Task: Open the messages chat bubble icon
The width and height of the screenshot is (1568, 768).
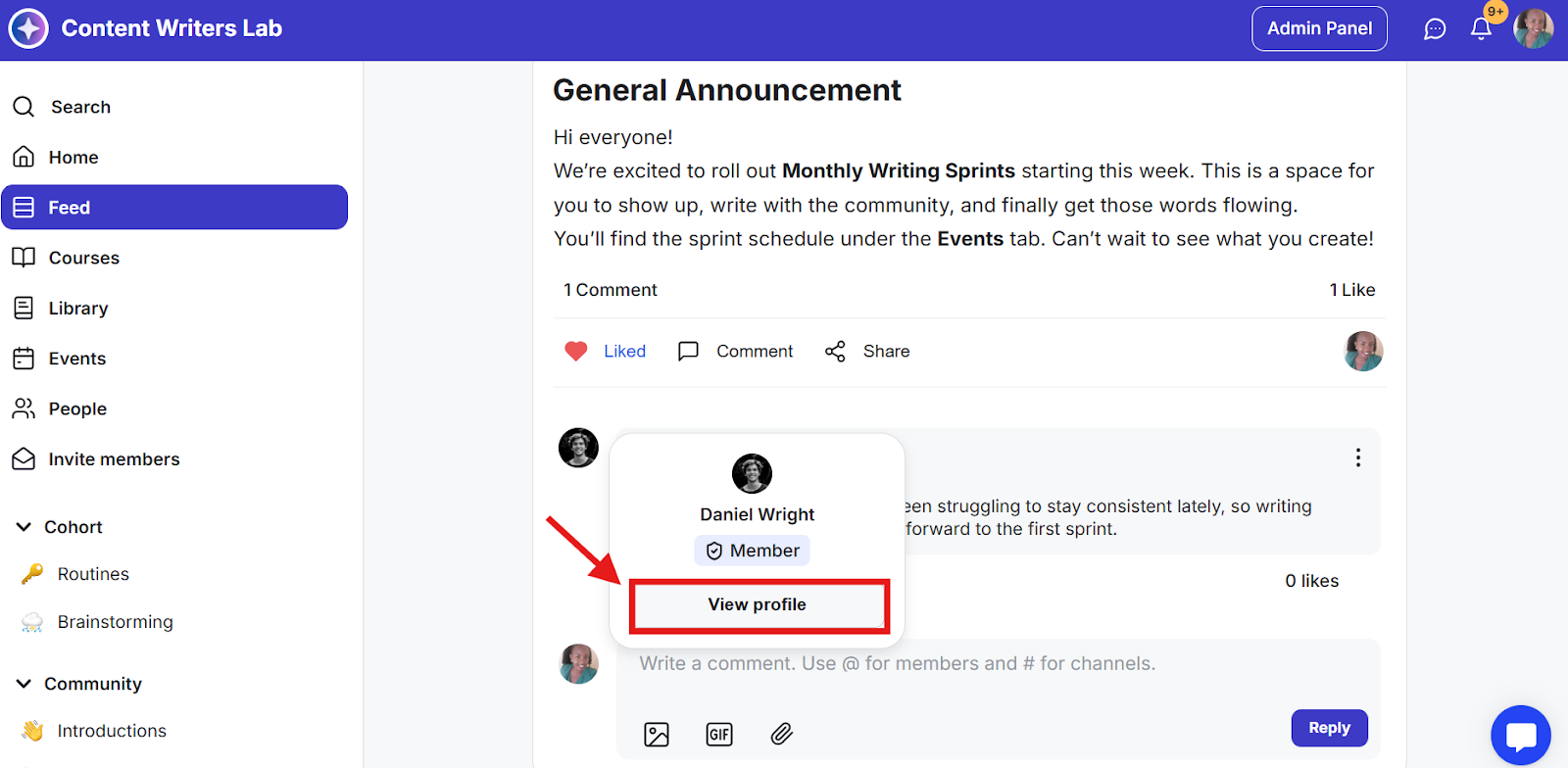Action: [1435, 29]
